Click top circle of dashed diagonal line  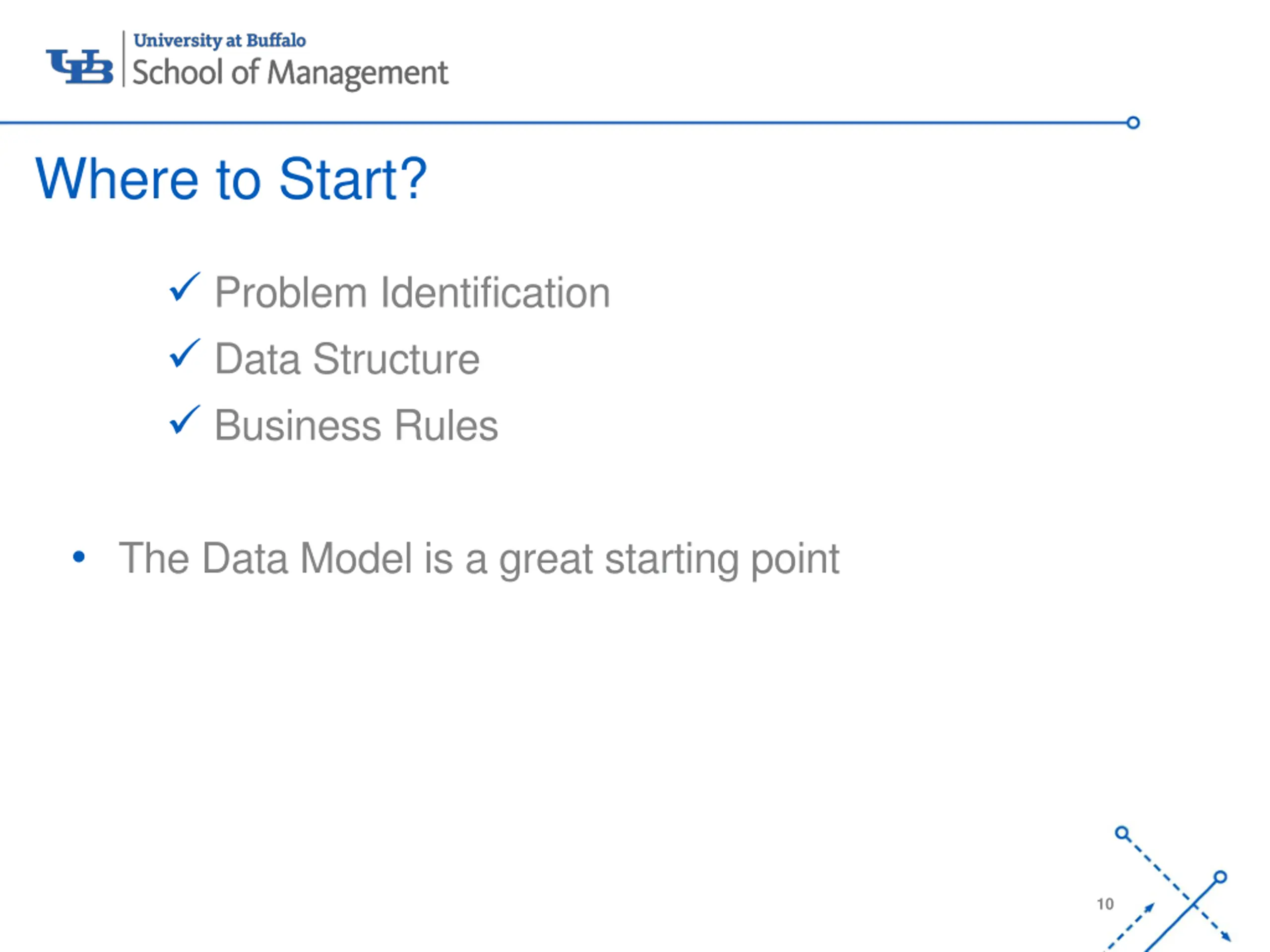click(x=1123, y=833)
